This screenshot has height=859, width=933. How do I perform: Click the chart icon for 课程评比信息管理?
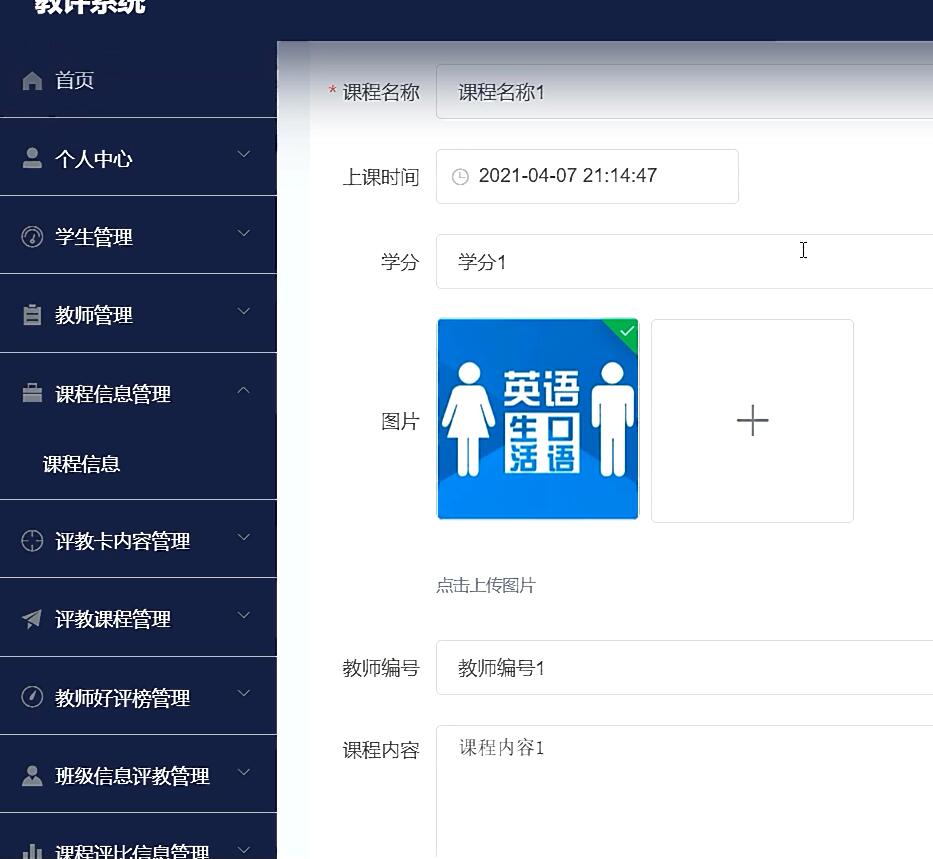[x=32, y=851]
